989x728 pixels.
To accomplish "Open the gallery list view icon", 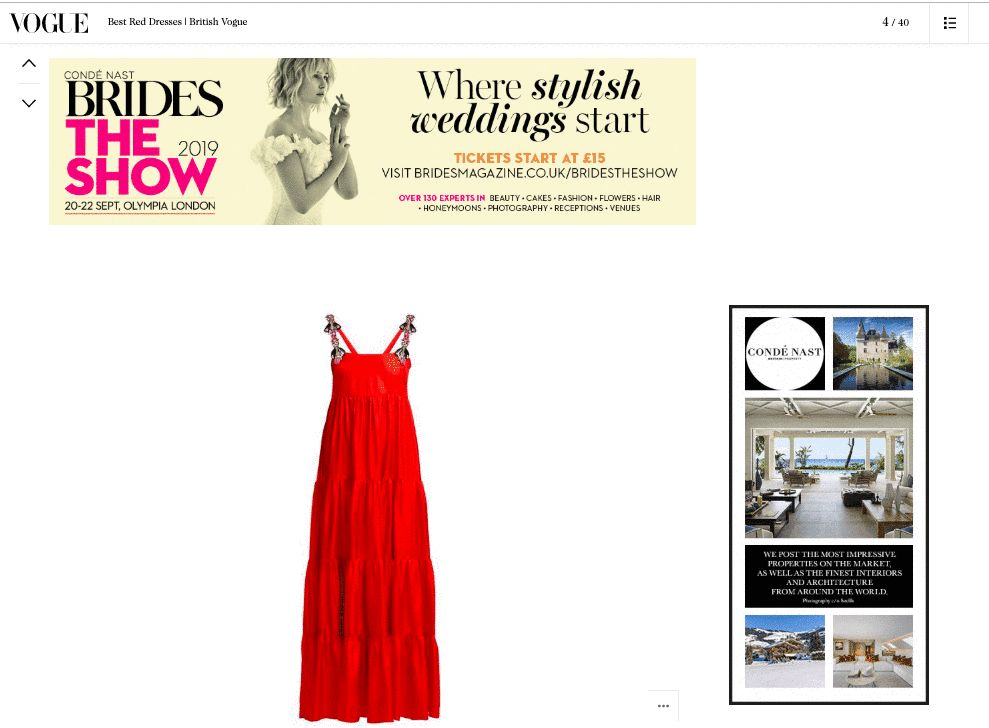I will pos(949,23).
